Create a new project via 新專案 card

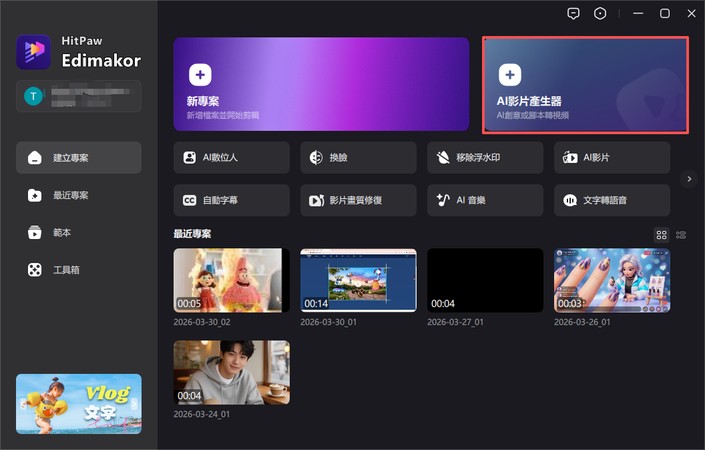321,84
